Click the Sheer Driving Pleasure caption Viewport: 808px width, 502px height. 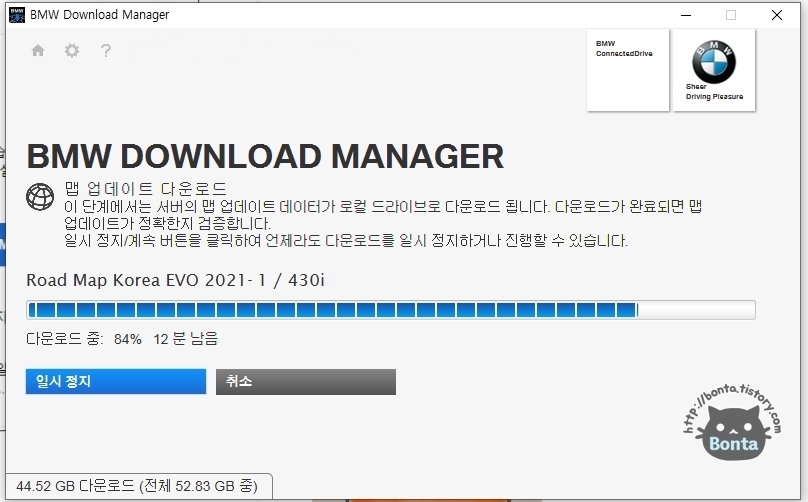[714, 92]
